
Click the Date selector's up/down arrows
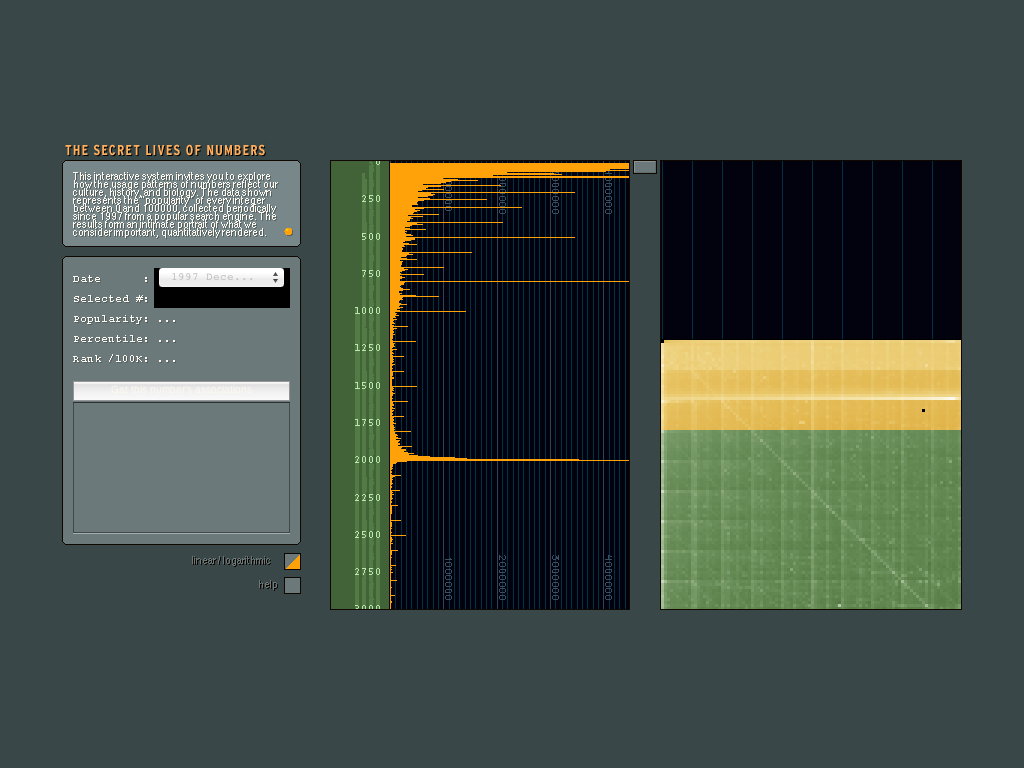tap(275, 277)
